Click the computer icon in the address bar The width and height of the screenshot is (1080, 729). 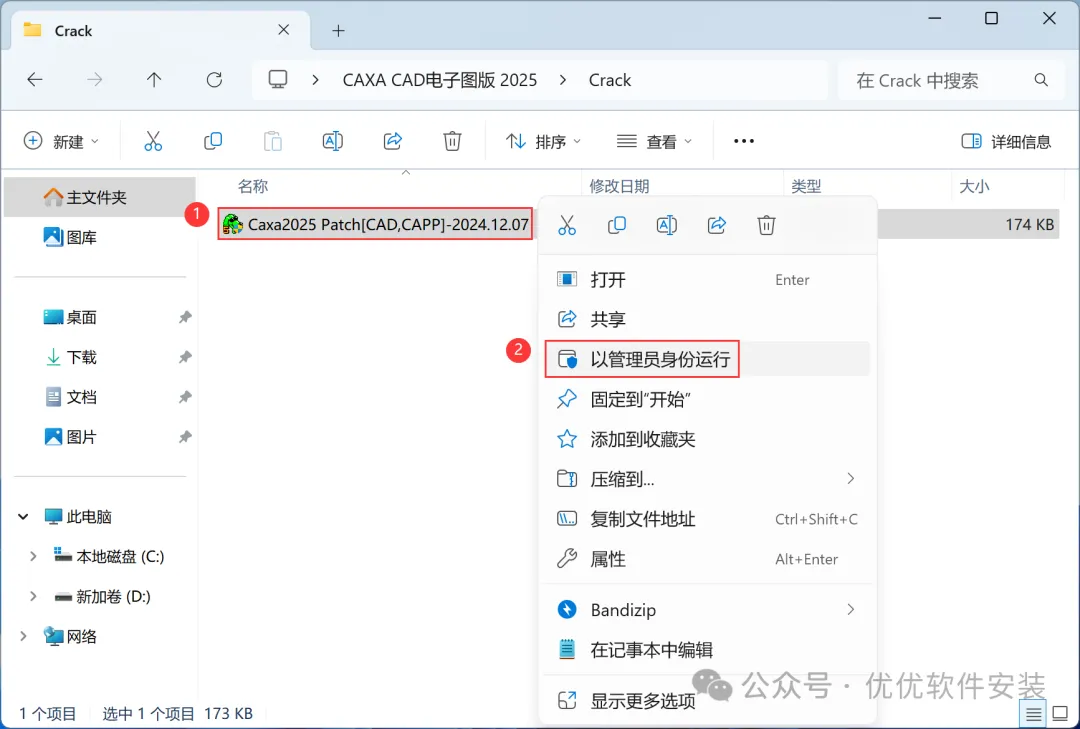pyautogui.click(x=278, y=80)
